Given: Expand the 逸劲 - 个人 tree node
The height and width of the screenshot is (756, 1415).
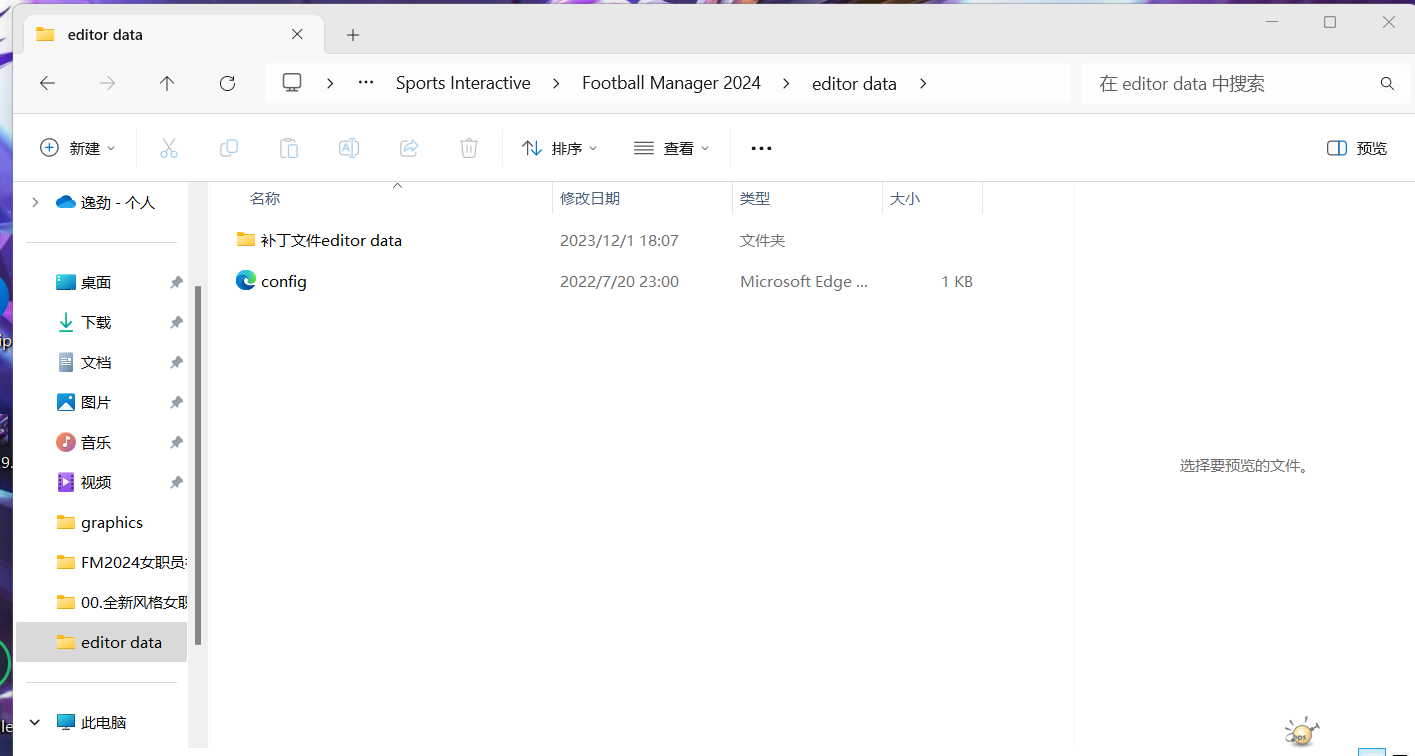Looking at the screenshot, I should click(35, 202).
